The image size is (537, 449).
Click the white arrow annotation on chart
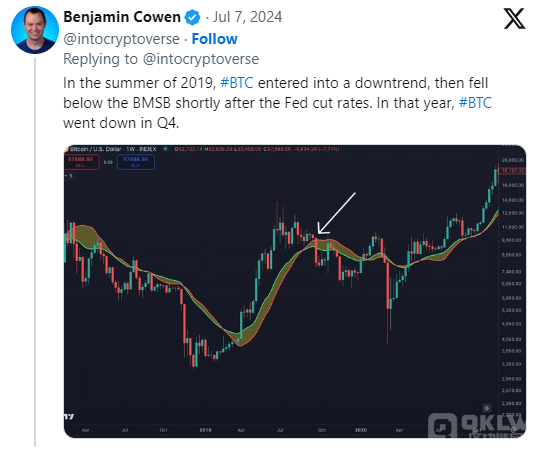[336, 213]
